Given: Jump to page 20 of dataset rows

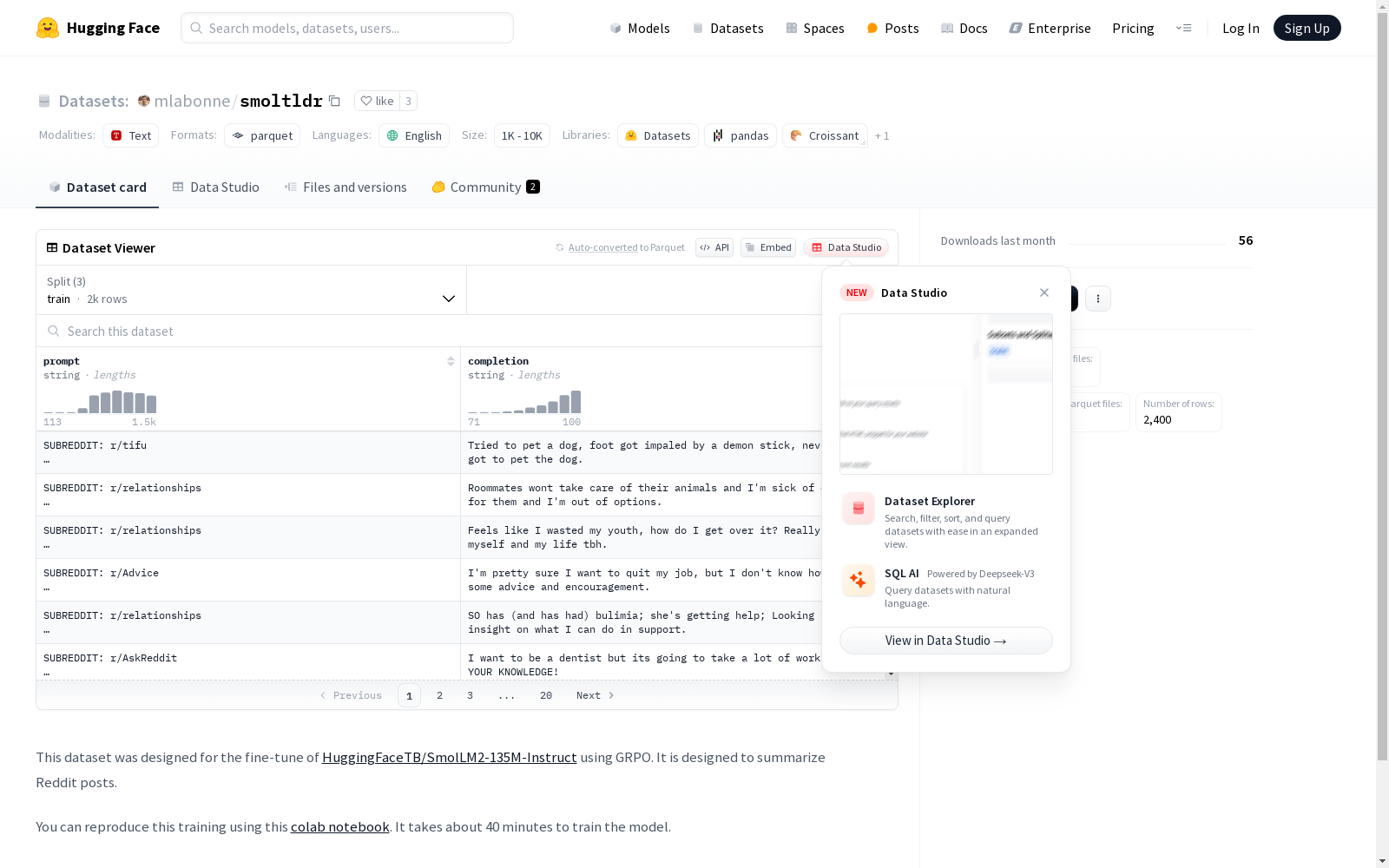Looking at the screenshot, I should tap(546, 695).
